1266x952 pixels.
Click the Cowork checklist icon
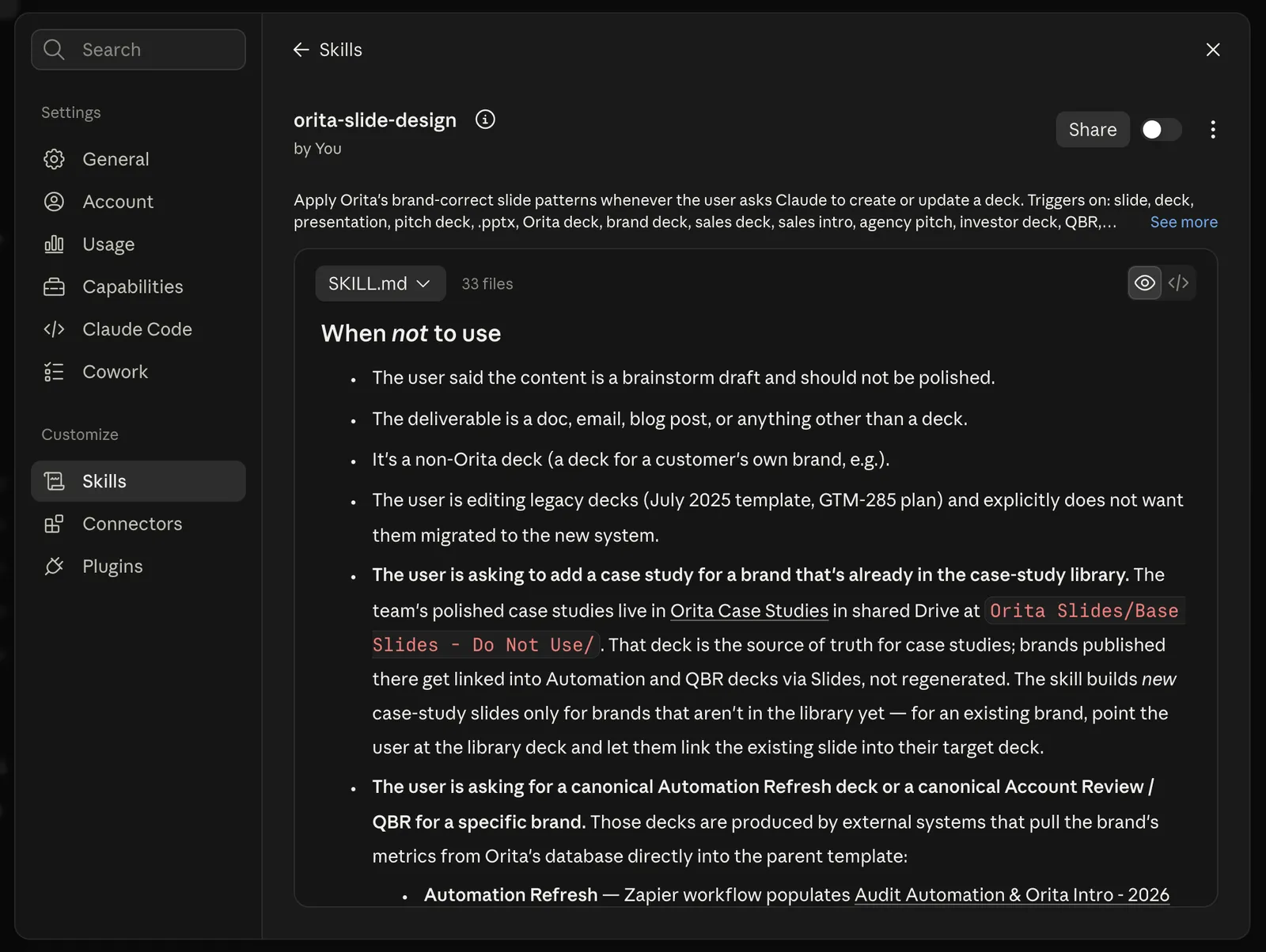pyautogui.click(x=54, y=372)
